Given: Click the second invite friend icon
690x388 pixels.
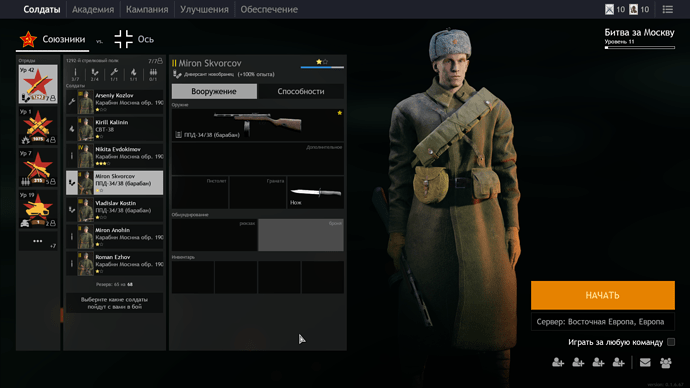Looking at the screenshot, I should click(x=578, y=362).
